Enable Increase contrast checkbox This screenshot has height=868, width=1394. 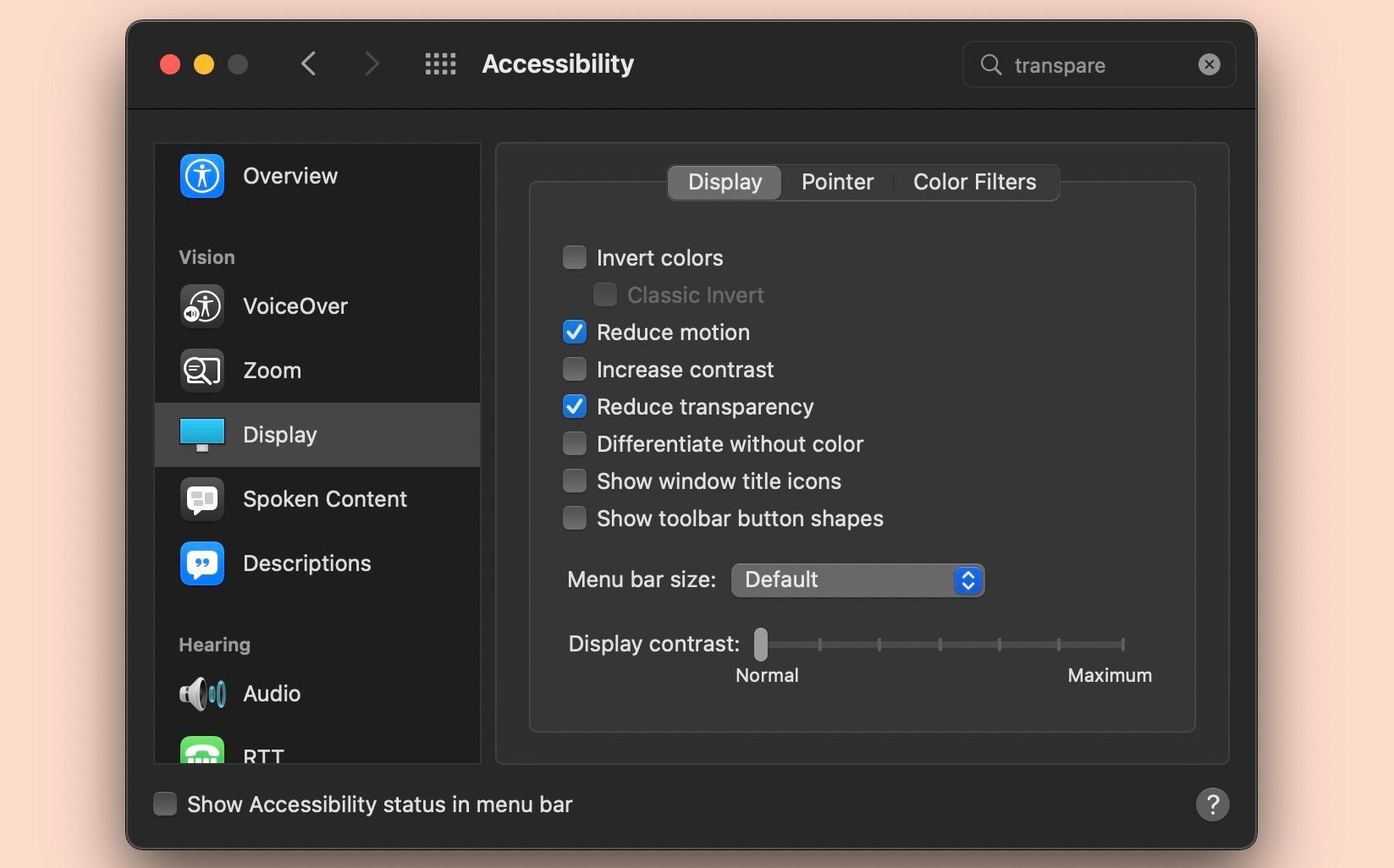click(575, 369)
